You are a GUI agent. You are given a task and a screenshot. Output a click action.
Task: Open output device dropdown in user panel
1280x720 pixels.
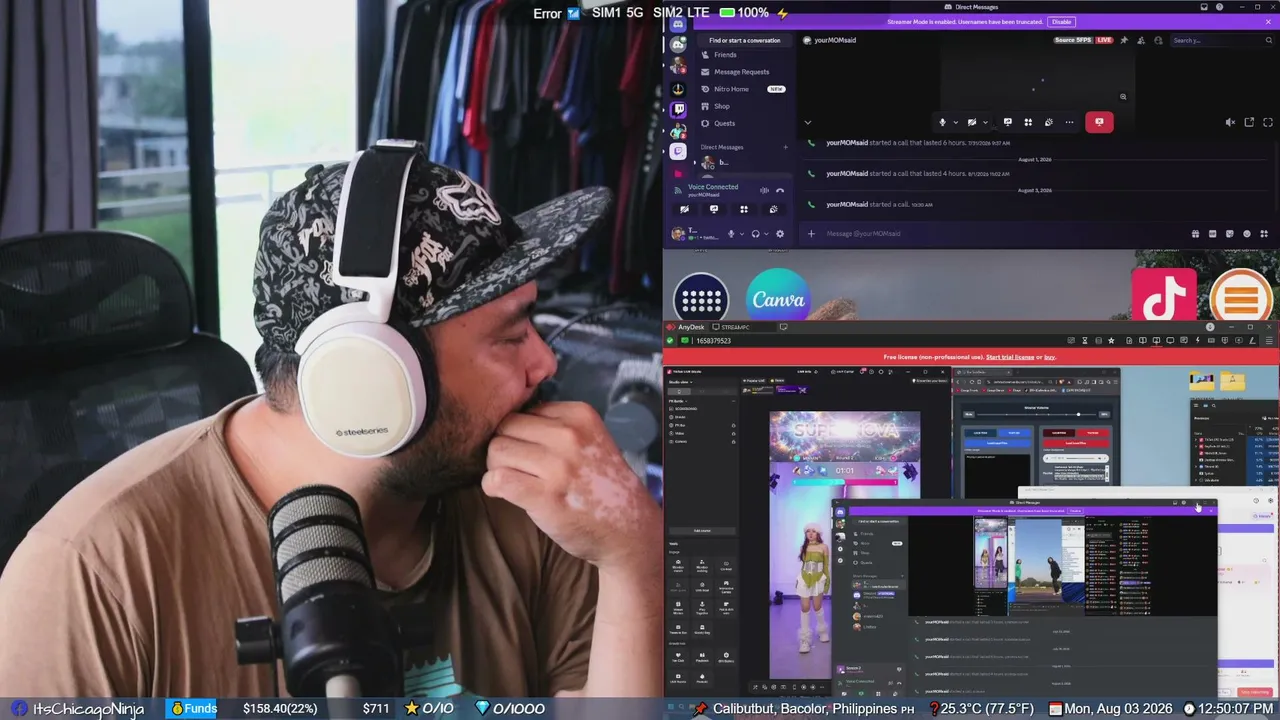click(x=766, y=234)
